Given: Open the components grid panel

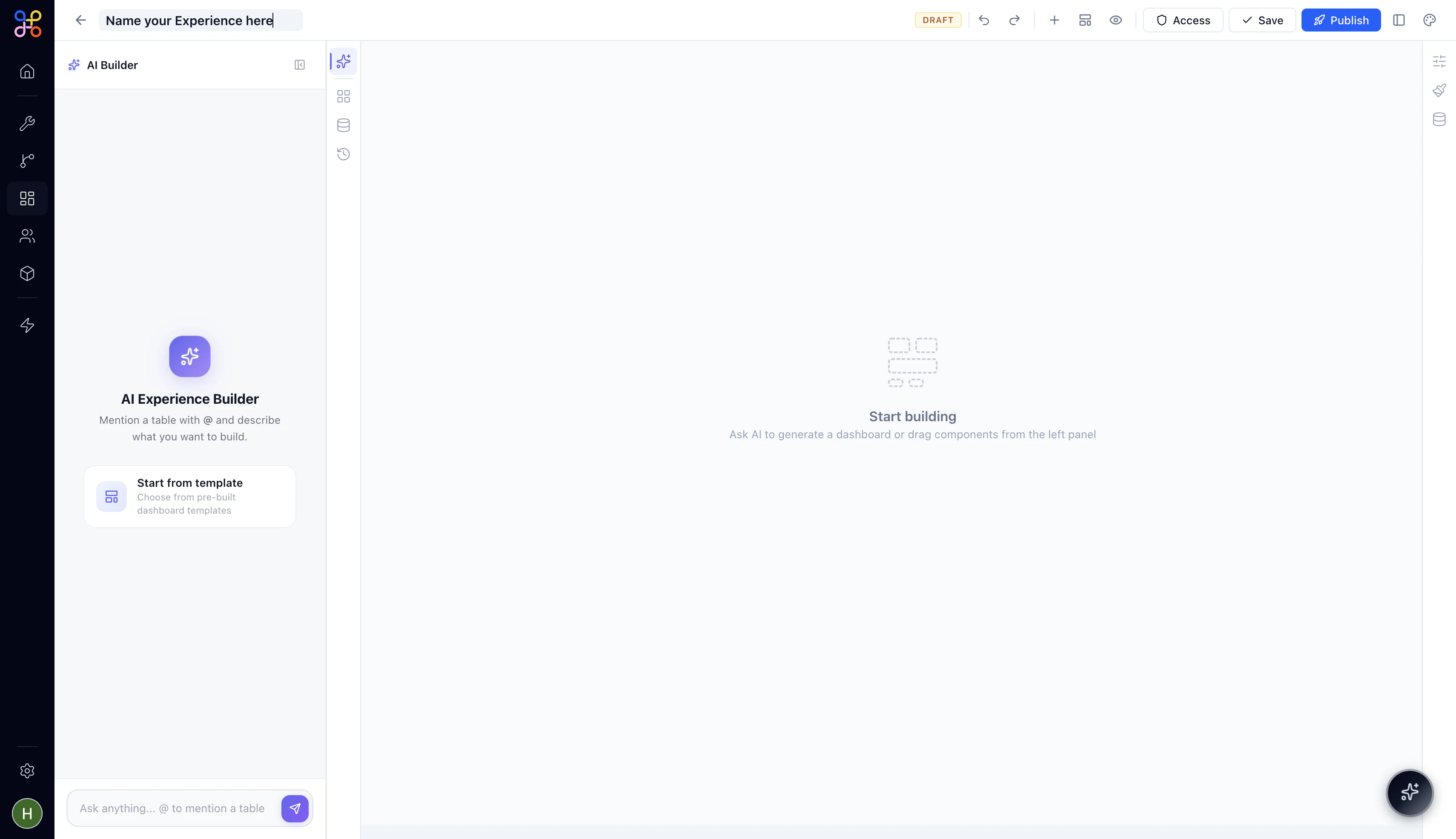Looking at the screenshot, I should pos(343,96).
